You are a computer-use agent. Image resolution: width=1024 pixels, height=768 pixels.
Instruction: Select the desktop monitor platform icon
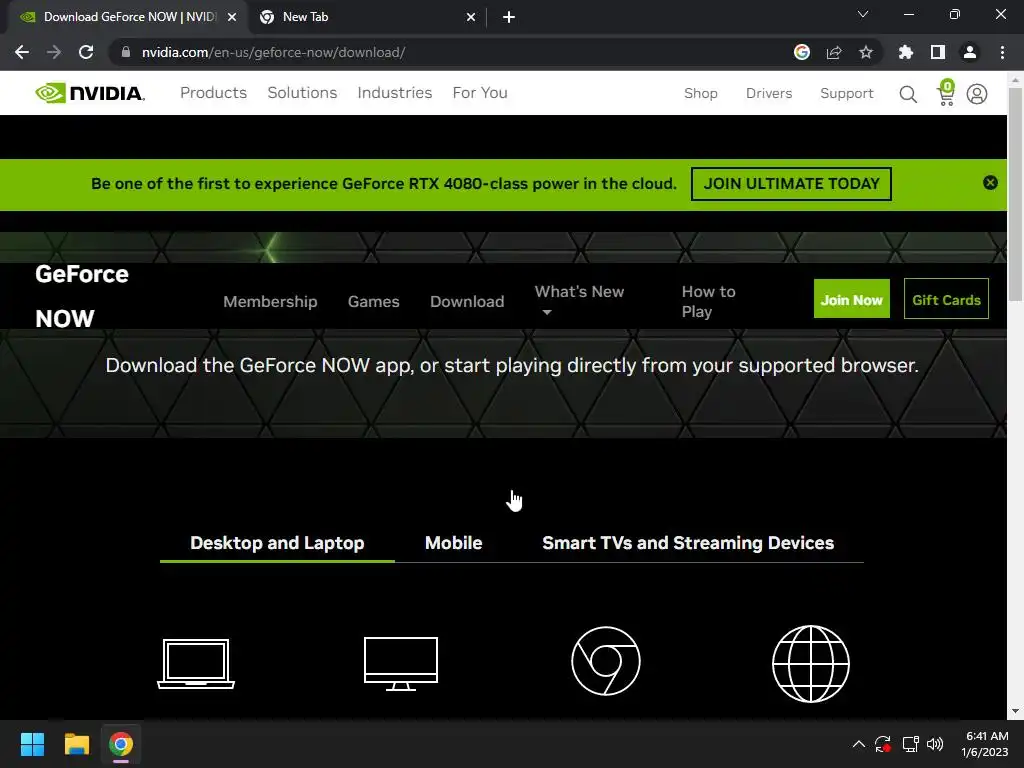coord(400,664)
